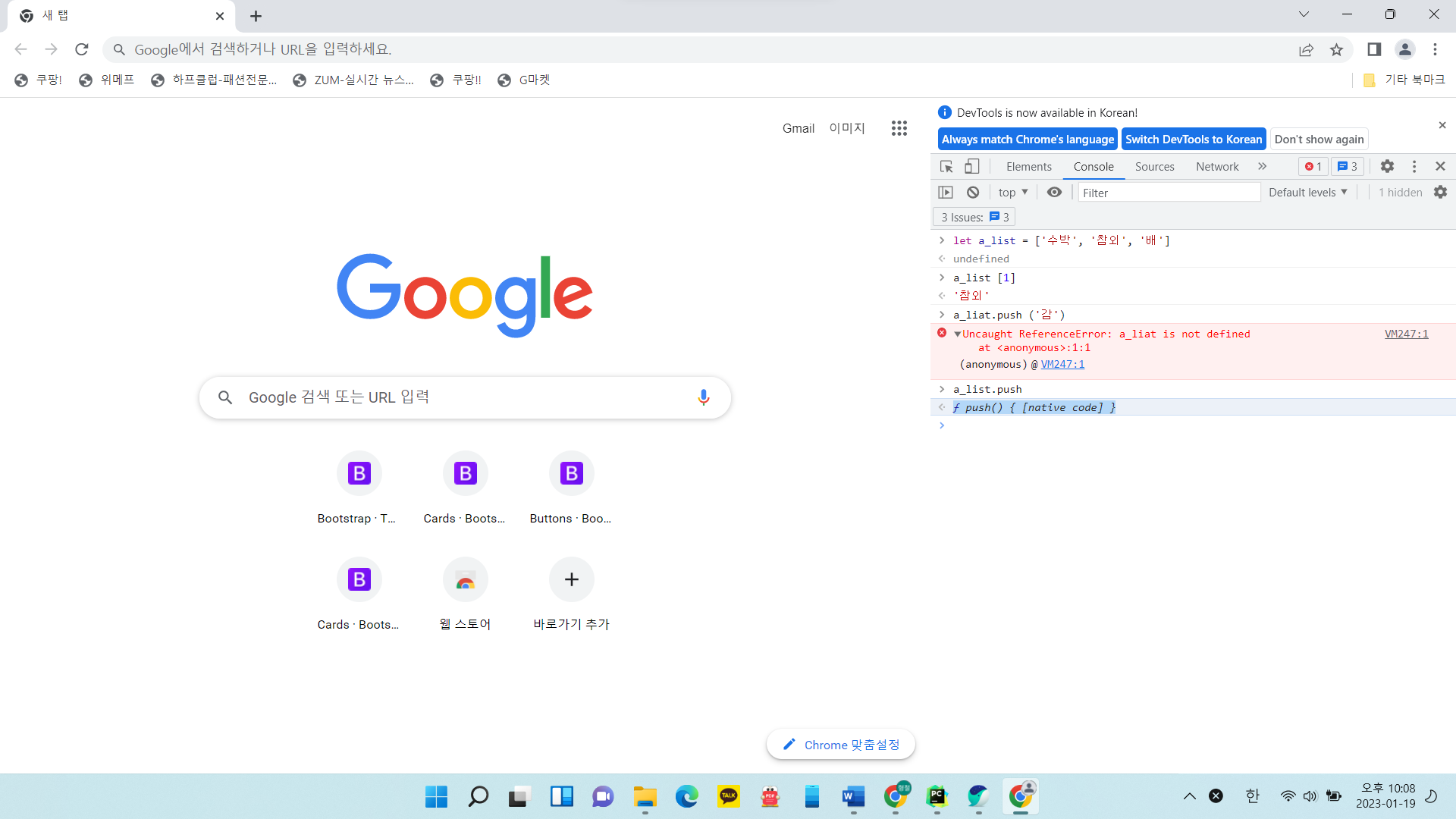This screenshot has height=819, width=1456.
Task: Open the Chrome three-dot menu
Action: (x=1435, y=49)
